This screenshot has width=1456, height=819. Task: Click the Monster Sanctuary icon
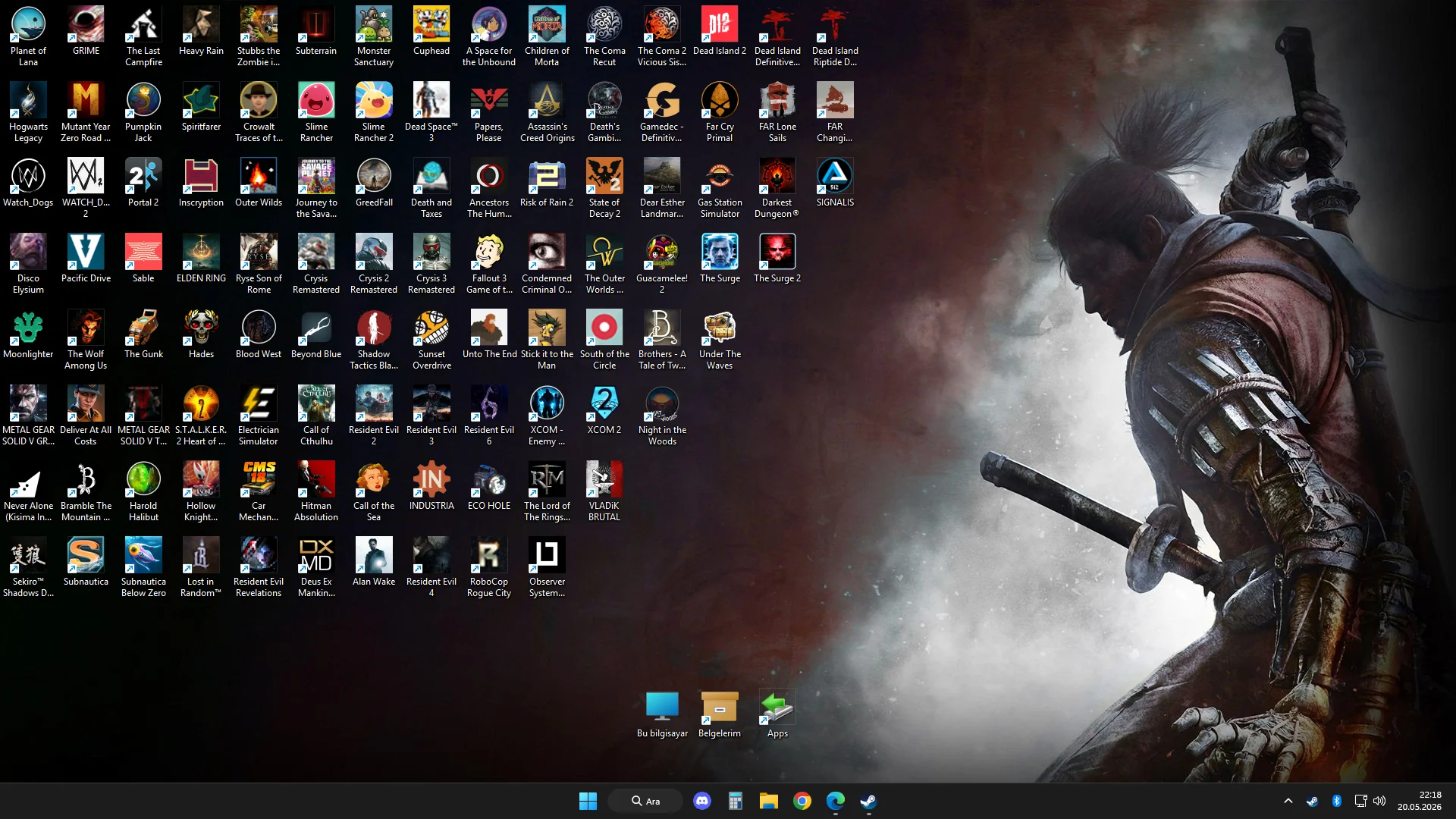click(x=374, y=36)
